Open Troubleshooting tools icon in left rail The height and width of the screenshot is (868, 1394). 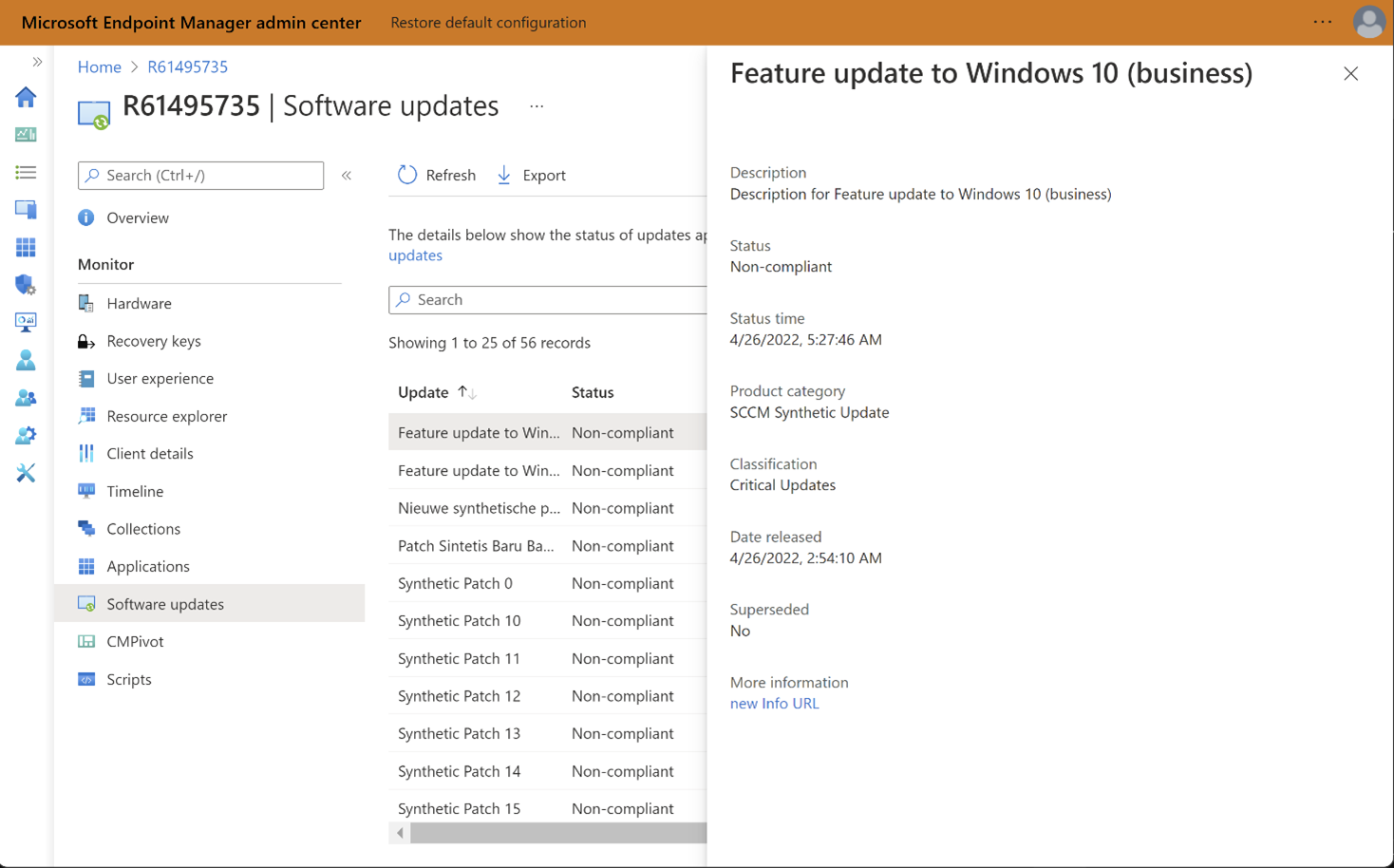[26, 473]
